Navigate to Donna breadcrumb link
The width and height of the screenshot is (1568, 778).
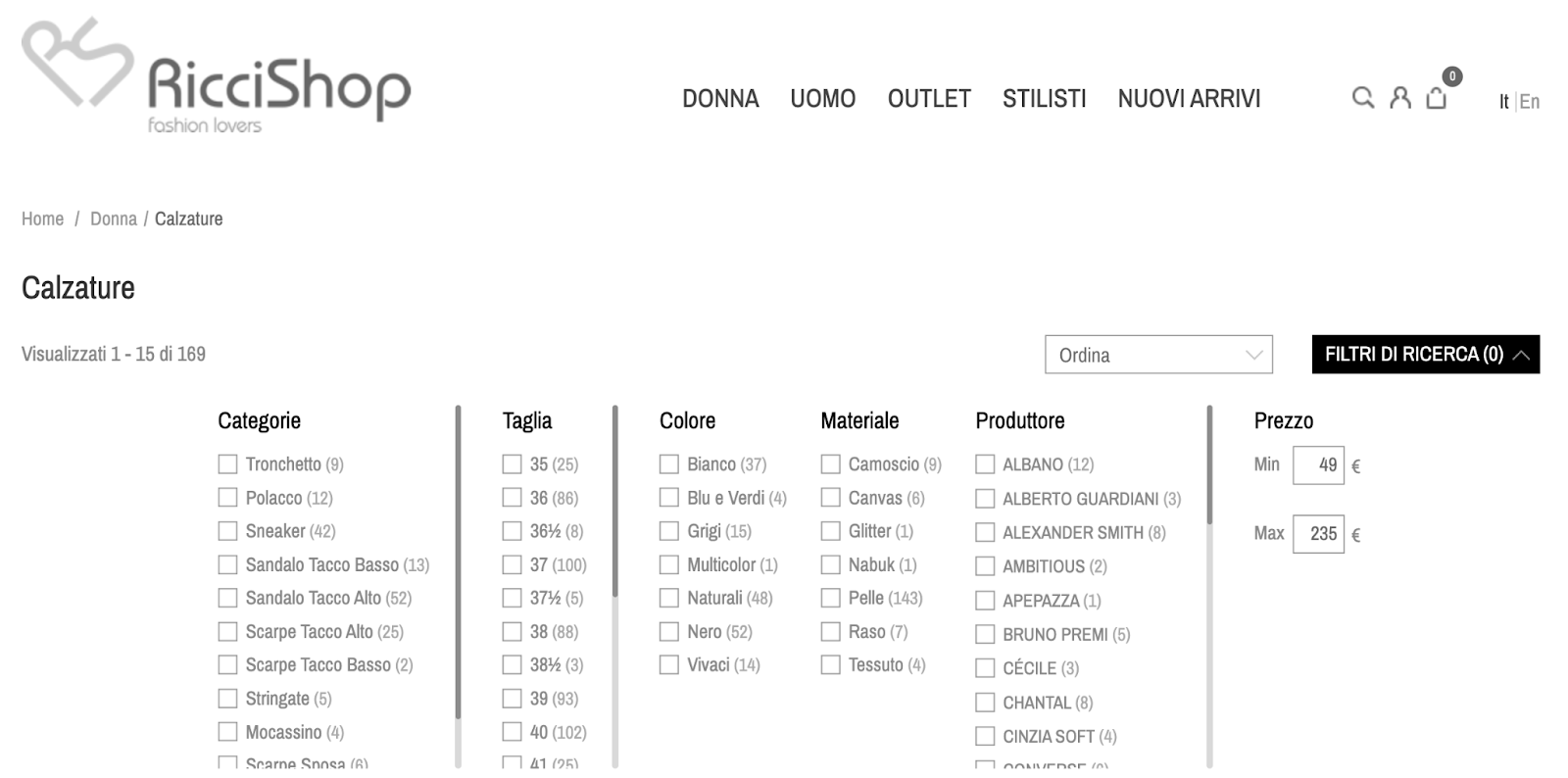click(114, 219)
